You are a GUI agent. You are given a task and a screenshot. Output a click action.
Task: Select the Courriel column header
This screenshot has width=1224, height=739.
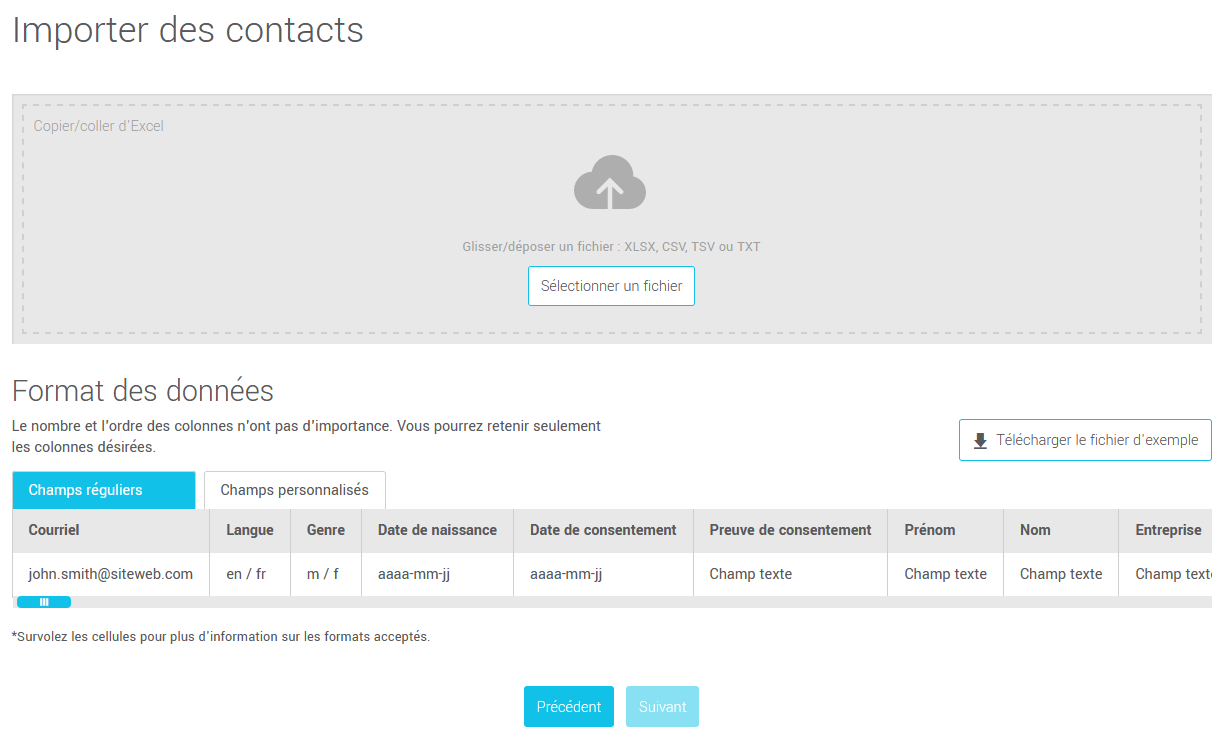pos(51,530)
